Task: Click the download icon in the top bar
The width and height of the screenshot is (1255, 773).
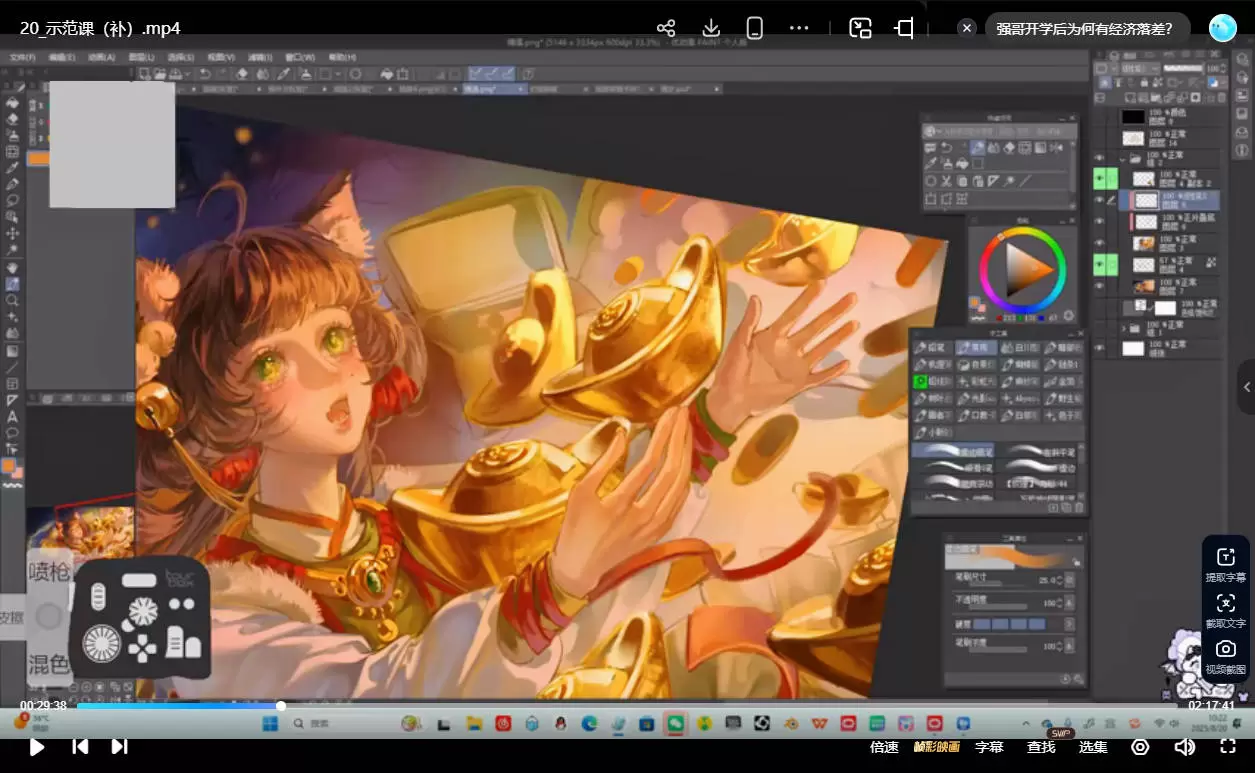Action: coord(711,28)
